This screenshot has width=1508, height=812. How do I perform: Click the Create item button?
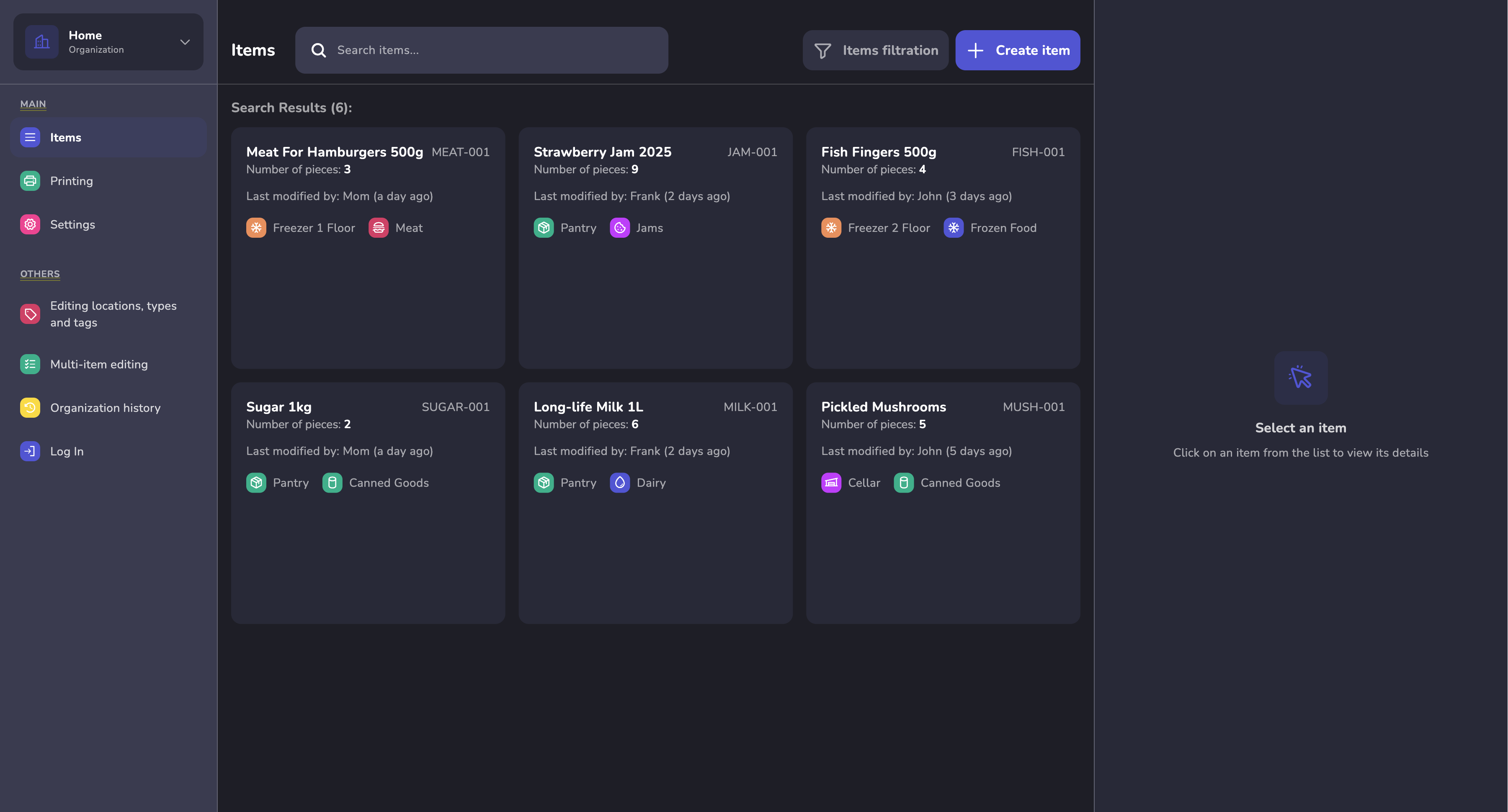coord(1018,50)
